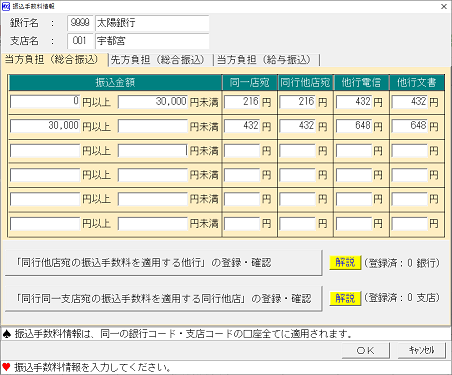Viewport: 452px width, 375px height.
Task: Click the 同行他店宛 column header
Action: pos(305,82)
